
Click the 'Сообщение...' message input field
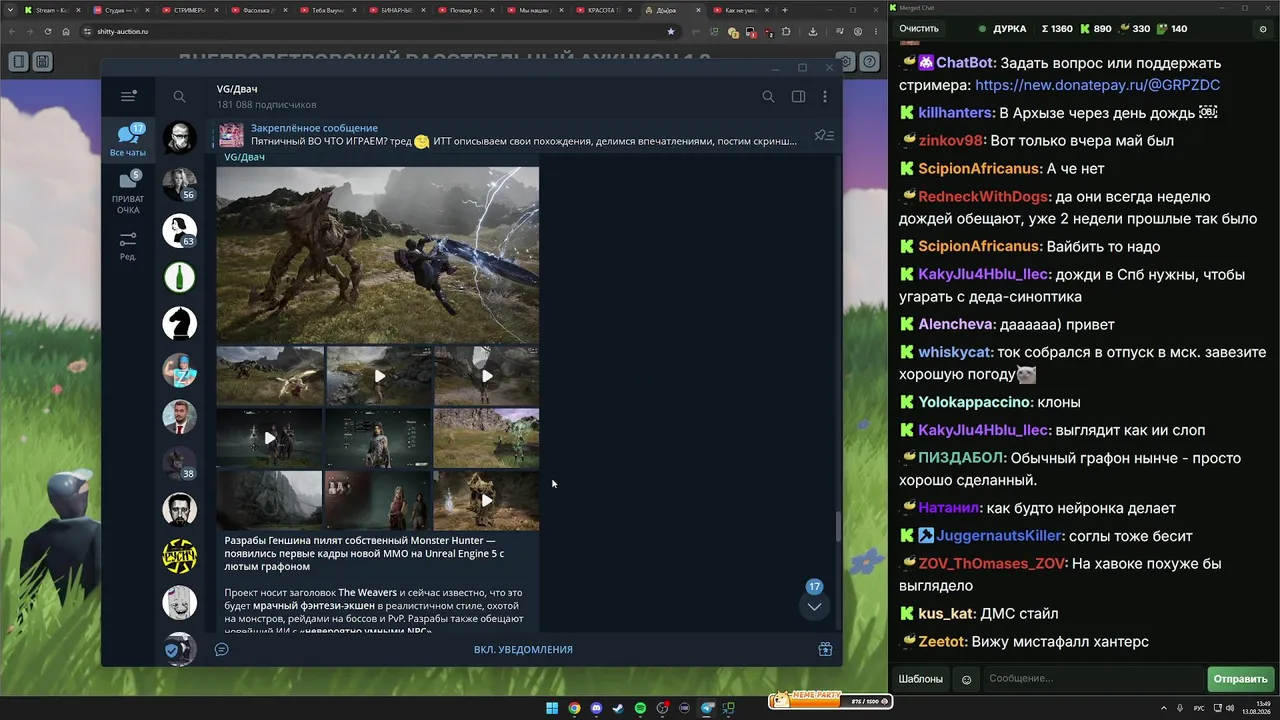(x=1092, y=679)
